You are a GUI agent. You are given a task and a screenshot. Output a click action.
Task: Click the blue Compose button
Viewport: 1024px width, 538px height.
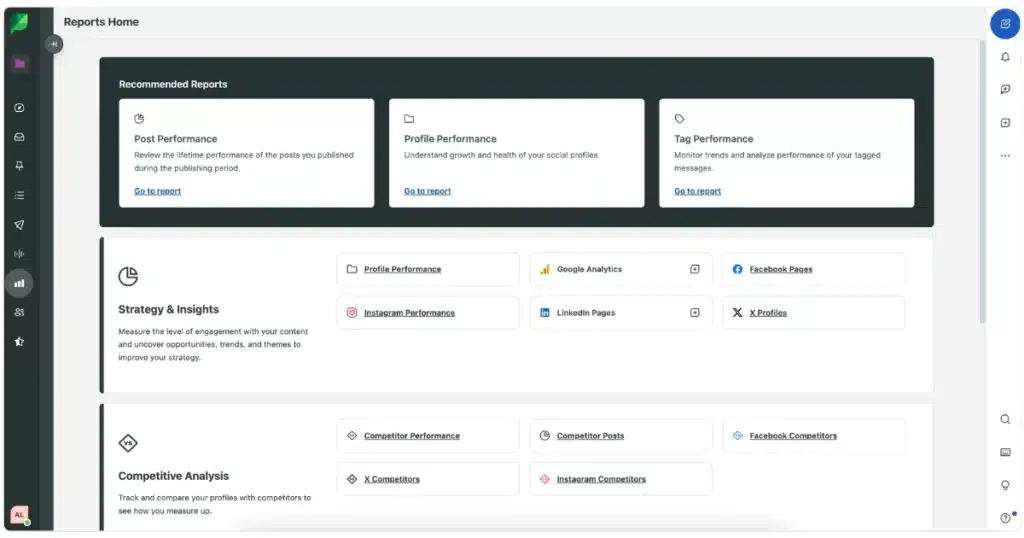click(1005, 24)
